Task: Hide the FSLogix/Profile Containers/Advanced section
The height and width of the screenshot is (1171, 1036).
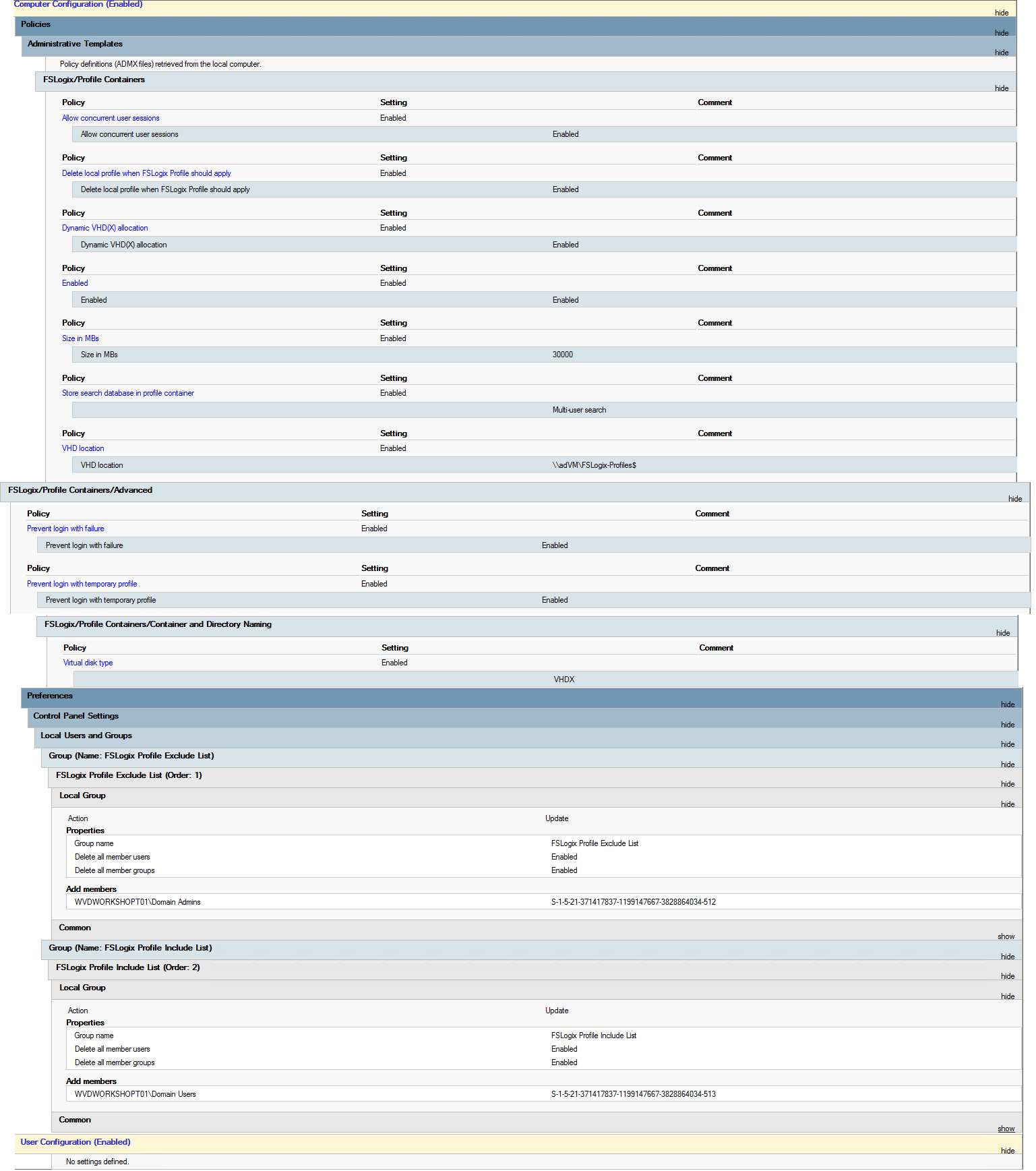Action: tap(1015, 499)
